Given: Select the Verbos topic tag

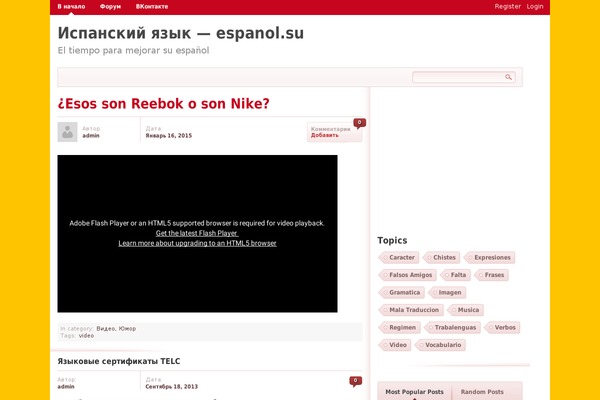Looking at the screenshot, I should (502, 328).
